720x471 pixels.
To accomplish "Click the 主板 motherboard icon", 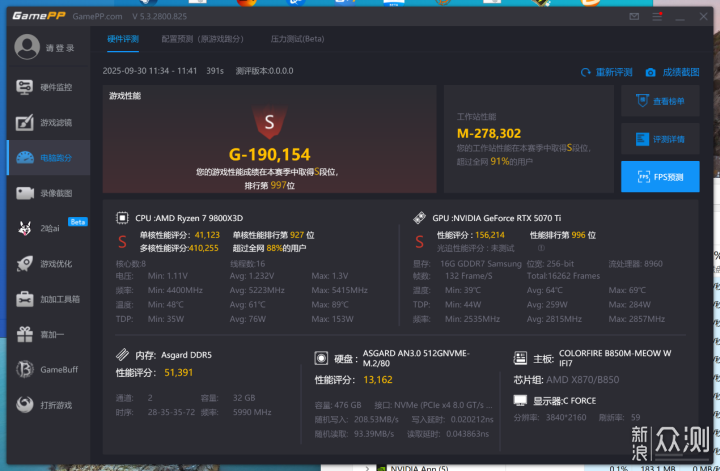I will 520,358.
